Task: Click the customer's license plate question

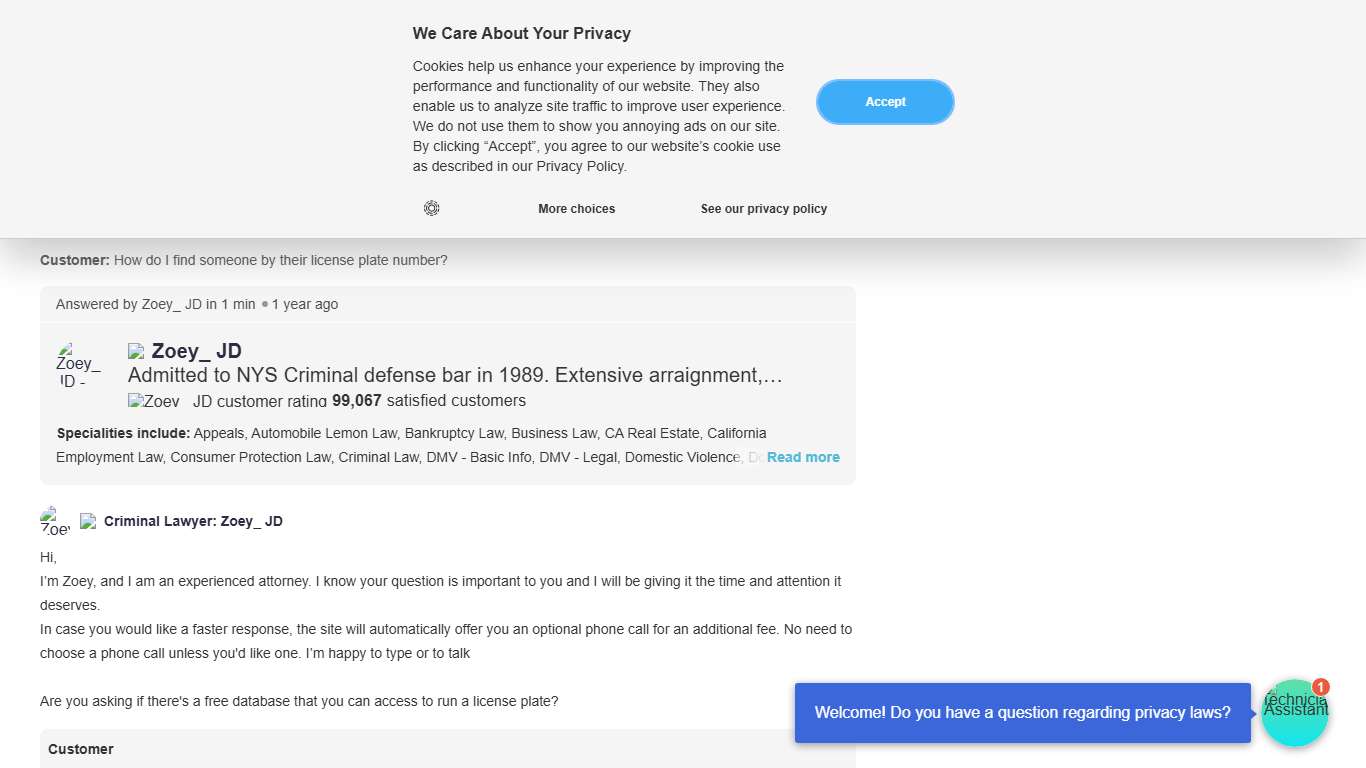Action: [x=280, y=260]
